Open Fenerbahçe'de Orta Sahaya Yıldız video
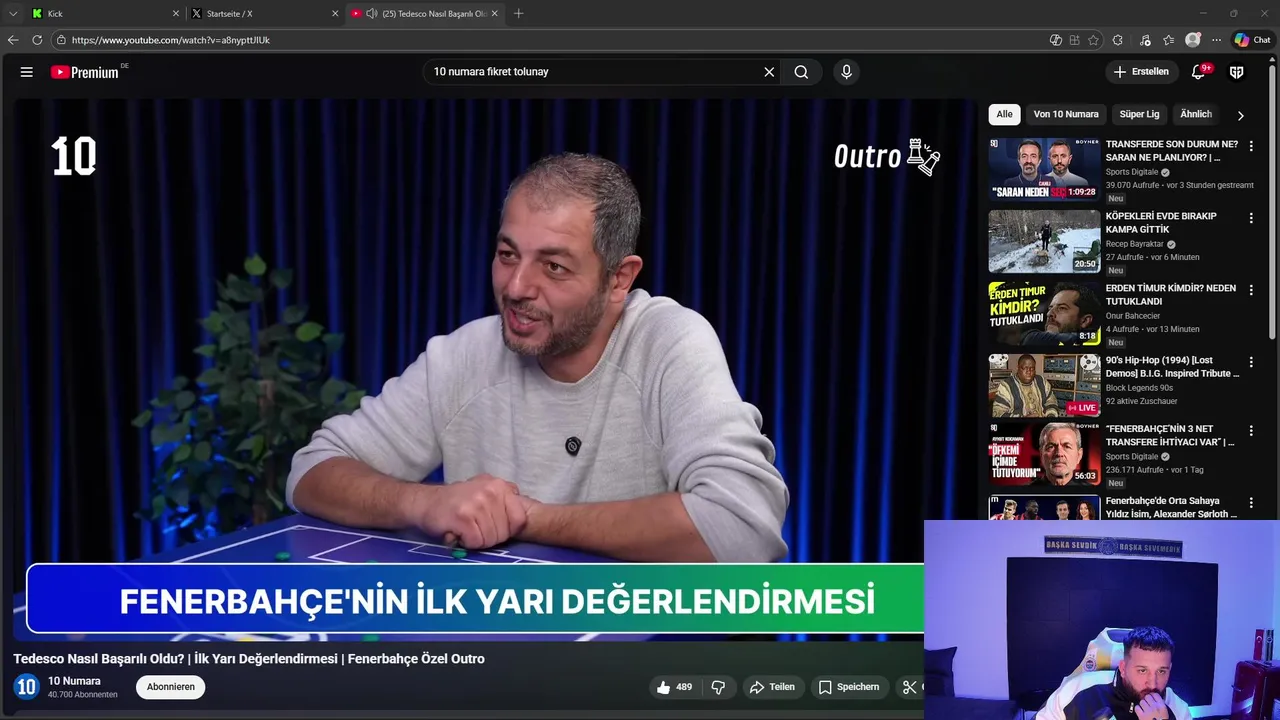1280x720 pixels. 1170,507
